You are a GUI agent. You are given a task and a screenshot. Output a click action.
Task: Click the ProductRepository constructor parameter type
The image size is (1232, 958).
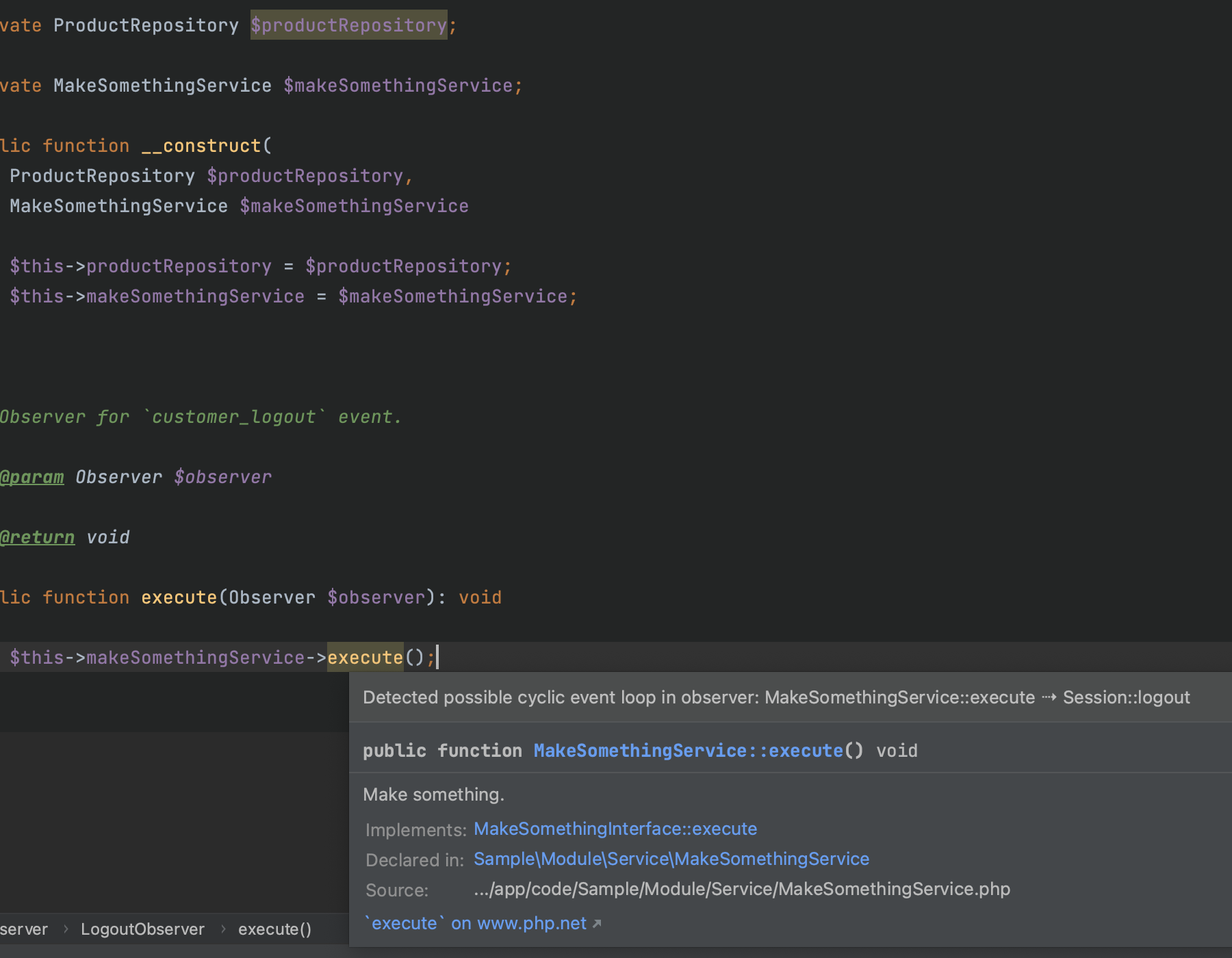click(x=102, y=176)
